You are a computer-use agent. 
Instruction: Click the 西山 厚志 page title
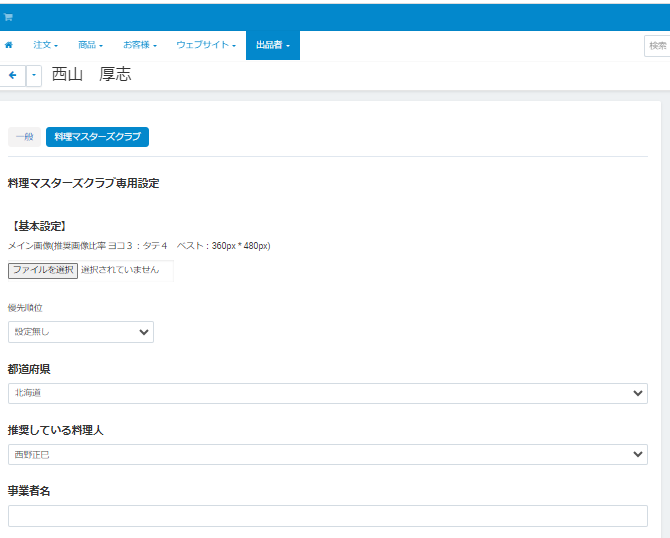tap(91, 75)
